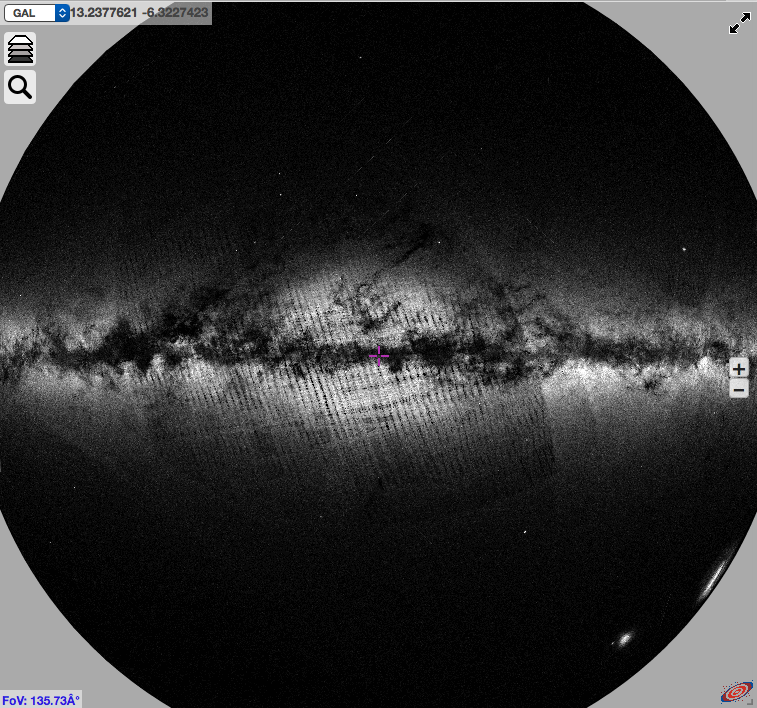Open the GAL coordinate frame dropdown
Screen dimensions: 757x708
point(37,13)
